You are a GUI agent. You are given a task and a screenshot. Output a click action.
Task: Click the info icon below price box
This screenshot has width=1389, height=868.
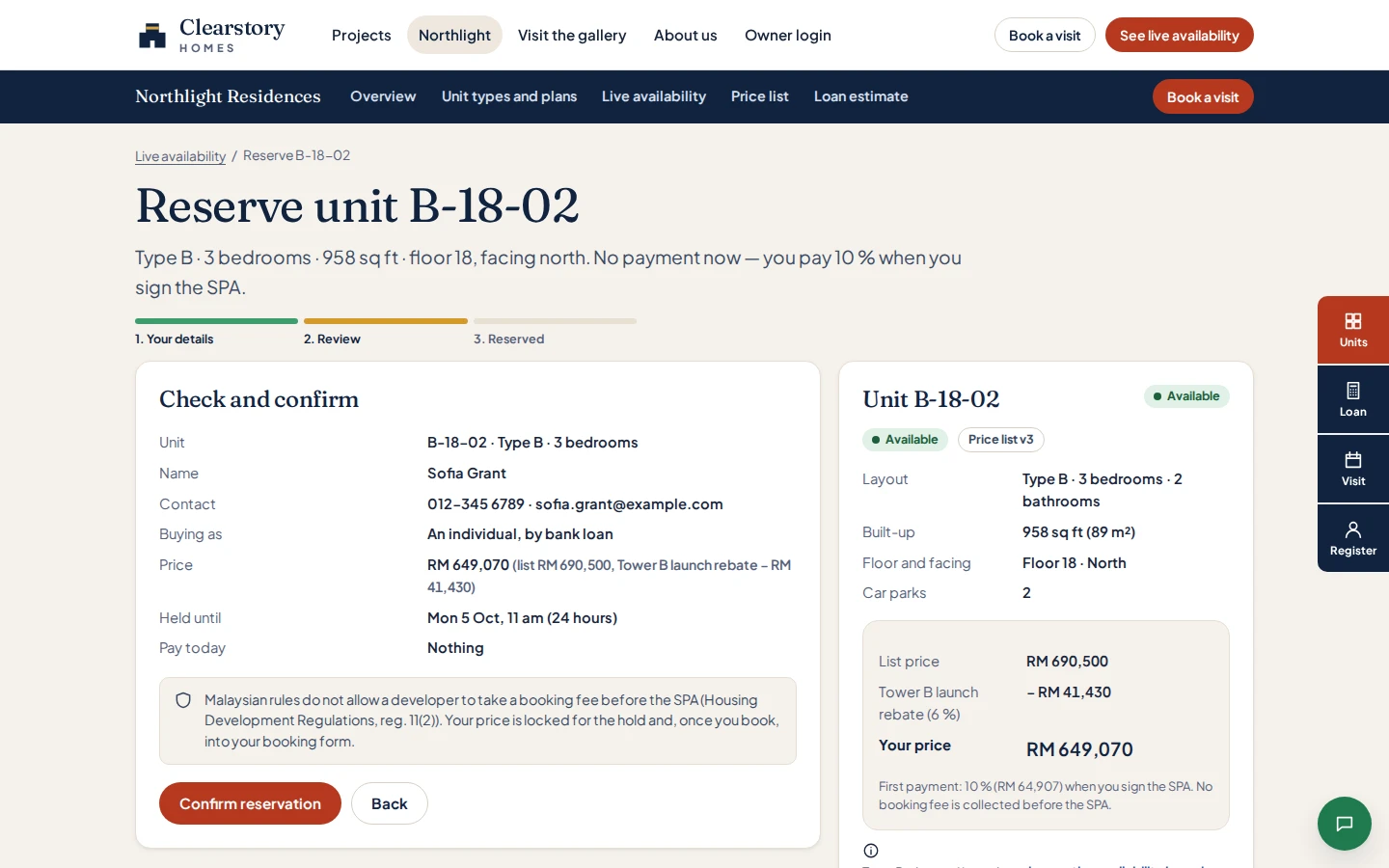coord(871,851)
